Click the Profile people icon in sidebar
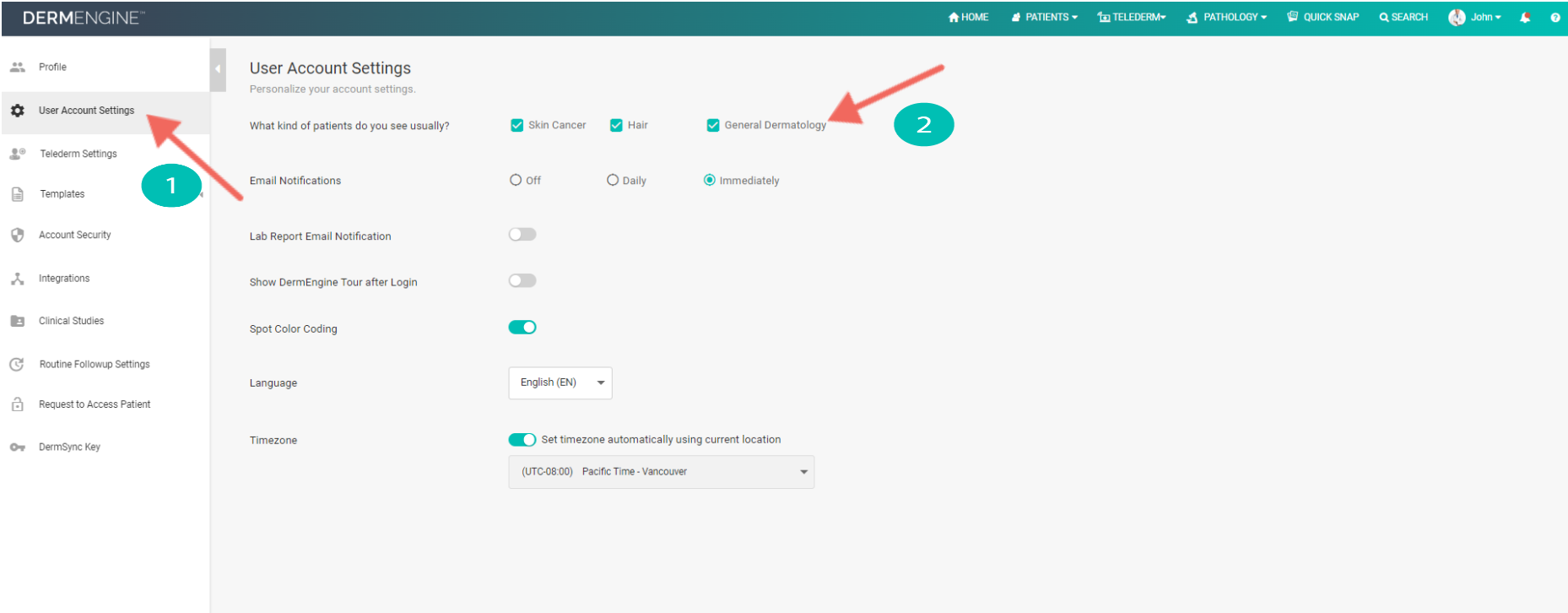The image size is (1568, 613). coord(17,67)
